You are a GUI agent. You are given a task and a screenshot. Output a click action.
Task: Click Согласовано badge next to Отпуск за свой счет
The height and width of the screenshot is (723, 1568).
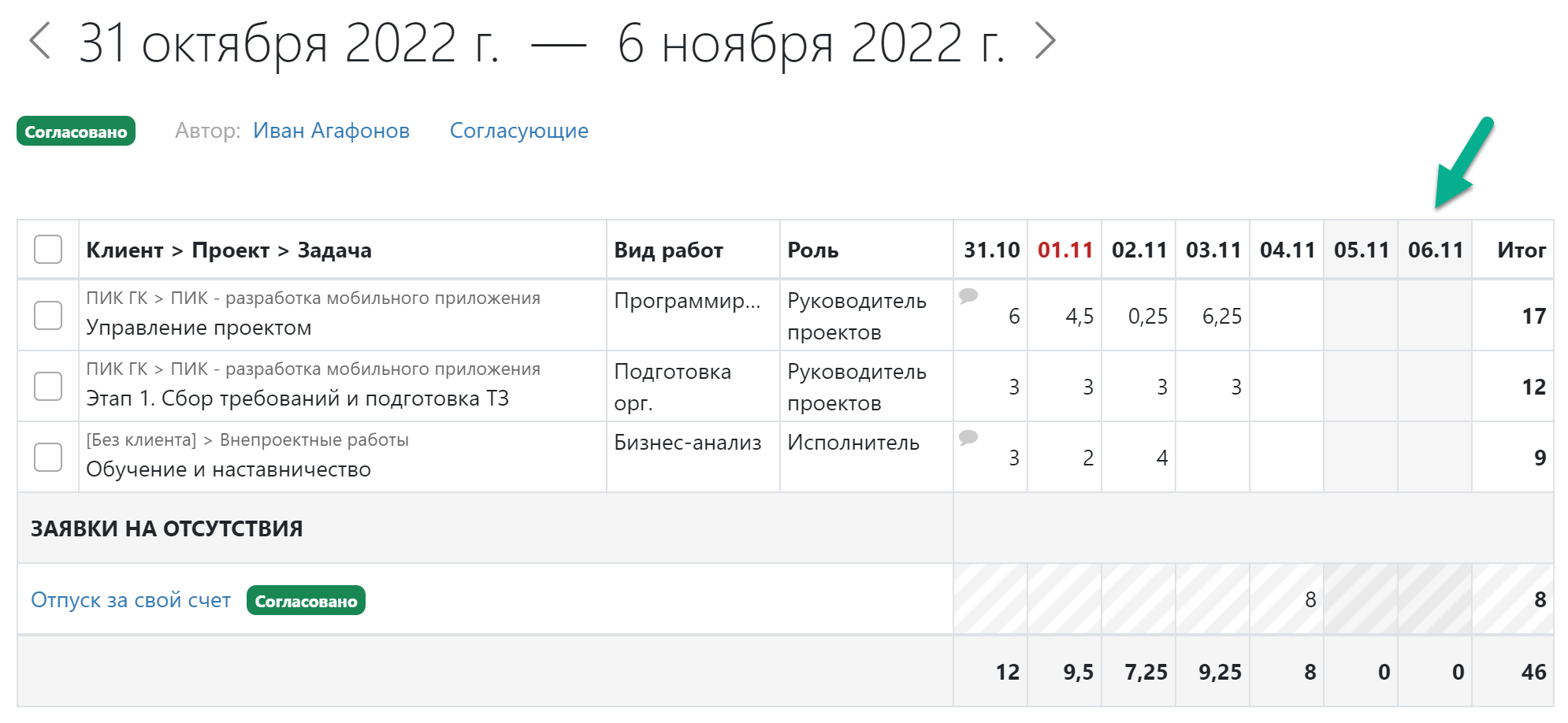(306, 601)
